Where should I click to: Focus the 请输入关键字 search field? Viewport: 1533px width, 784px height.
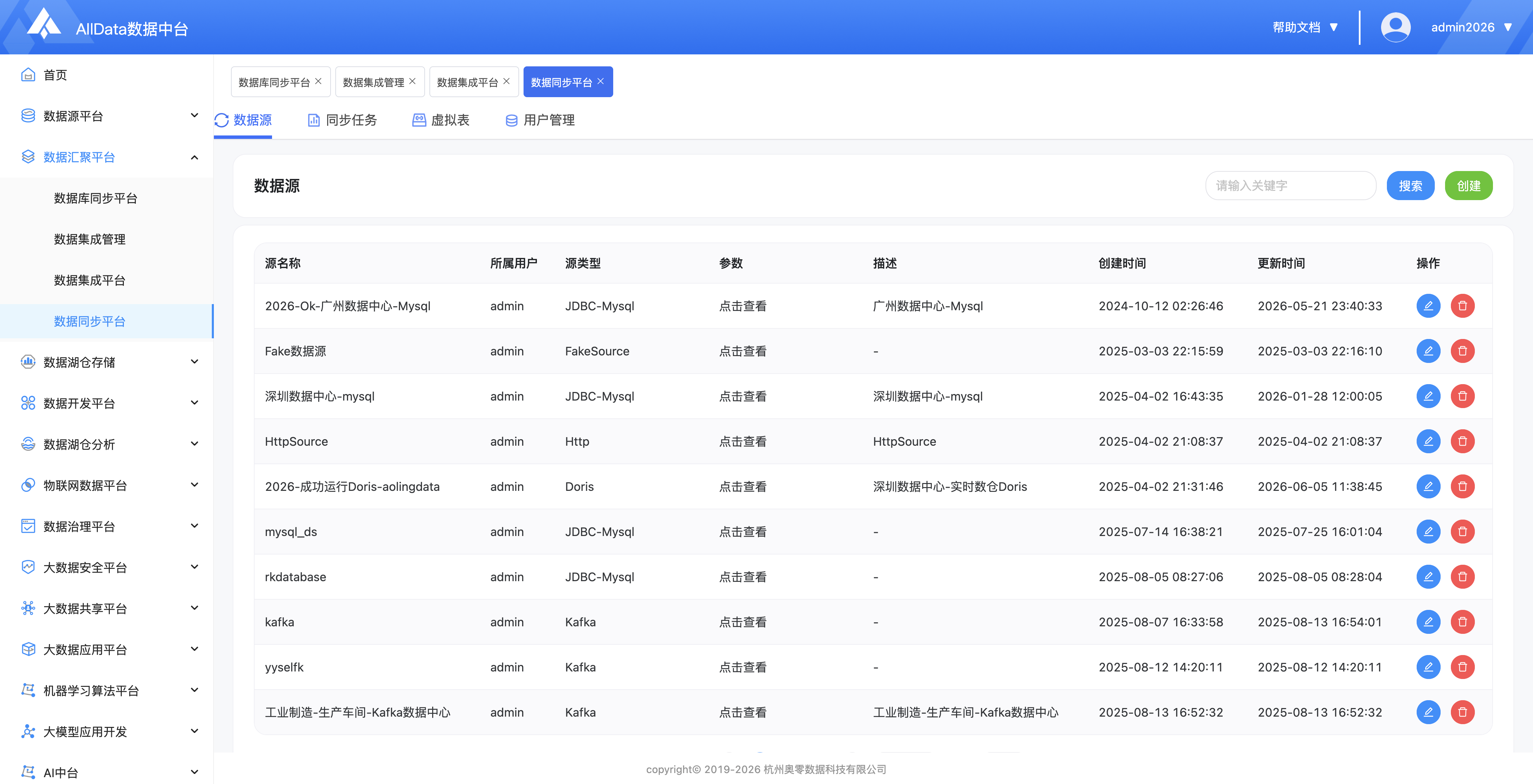pyautogui.click(x=1290, y=186)
